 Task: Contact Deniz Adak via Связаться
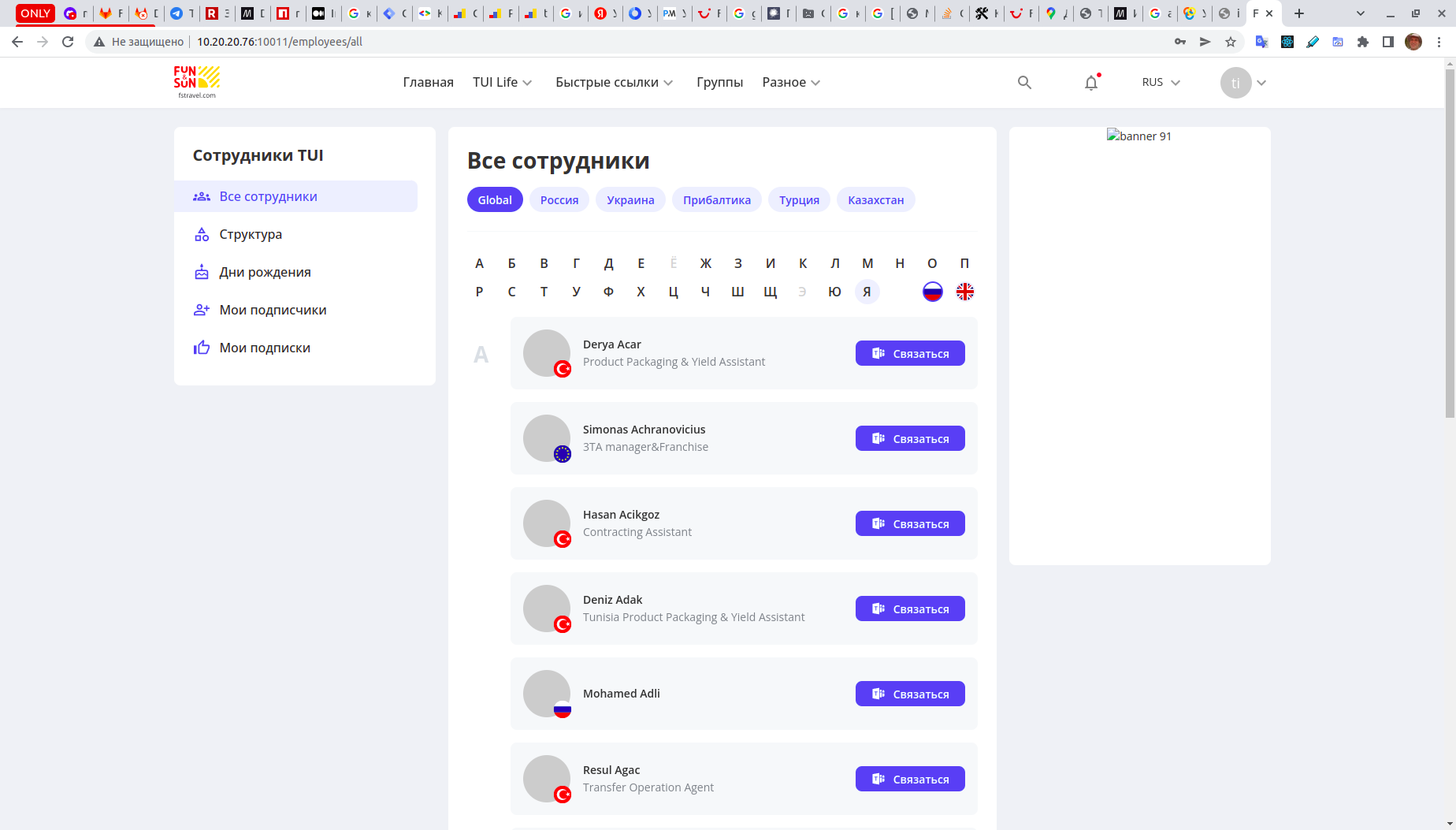[910, 609]
